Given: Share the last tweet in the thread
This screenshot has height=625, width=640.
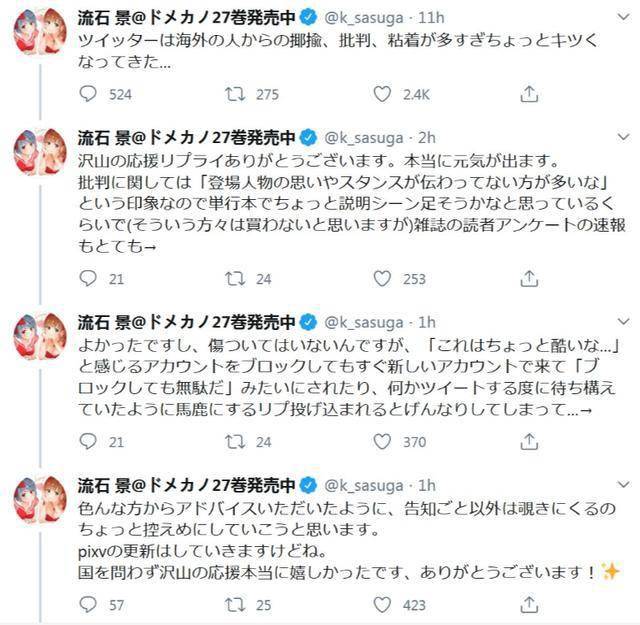Looking at the screenshot, I should coord(527,604).
